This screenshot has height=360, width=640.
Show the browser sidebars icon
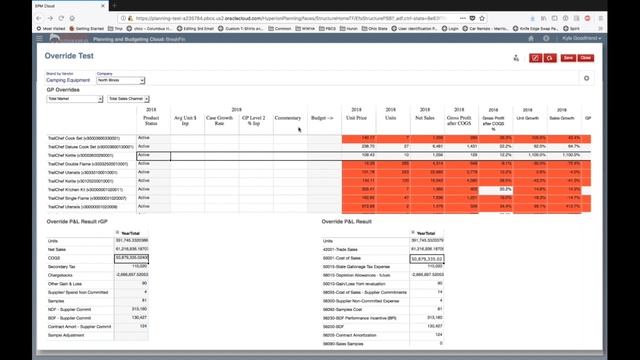555,18
